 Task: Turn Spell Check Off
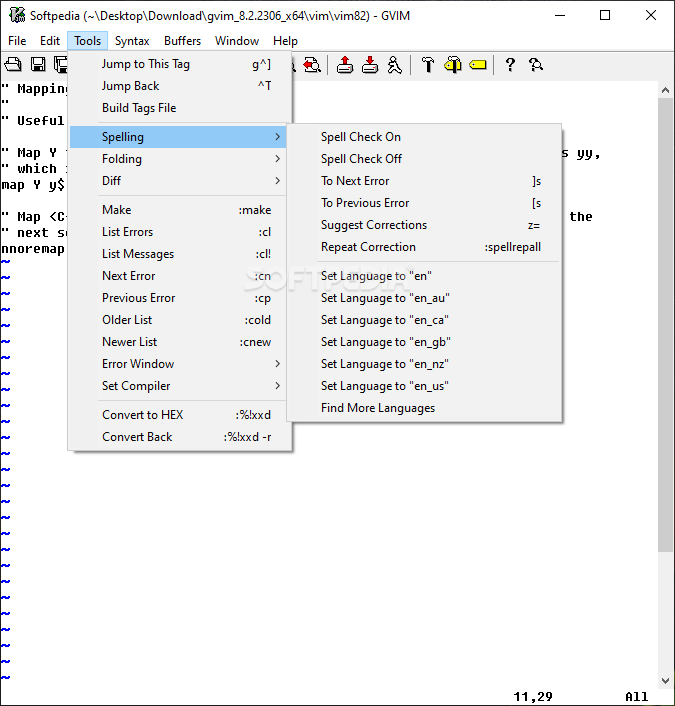tap(424, 159)
